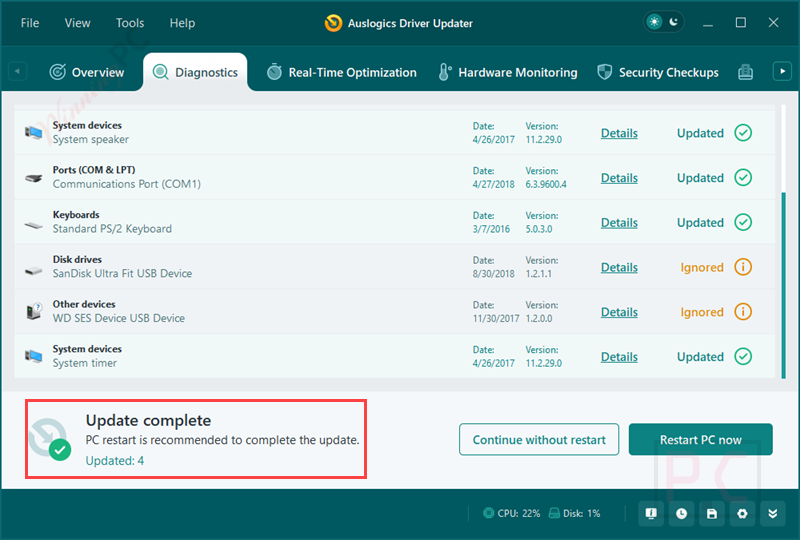Screen dimensions: 800x540
Task: Click the Ports (COM & LPT) device icon
Action: [34, 178]
